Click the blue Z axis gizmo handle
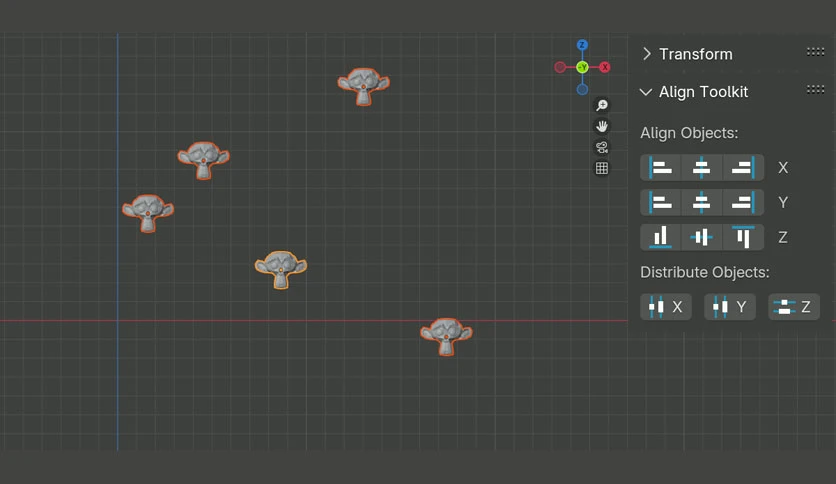The width and height of the screenshot is (836, 484). [x=582, y=45]
